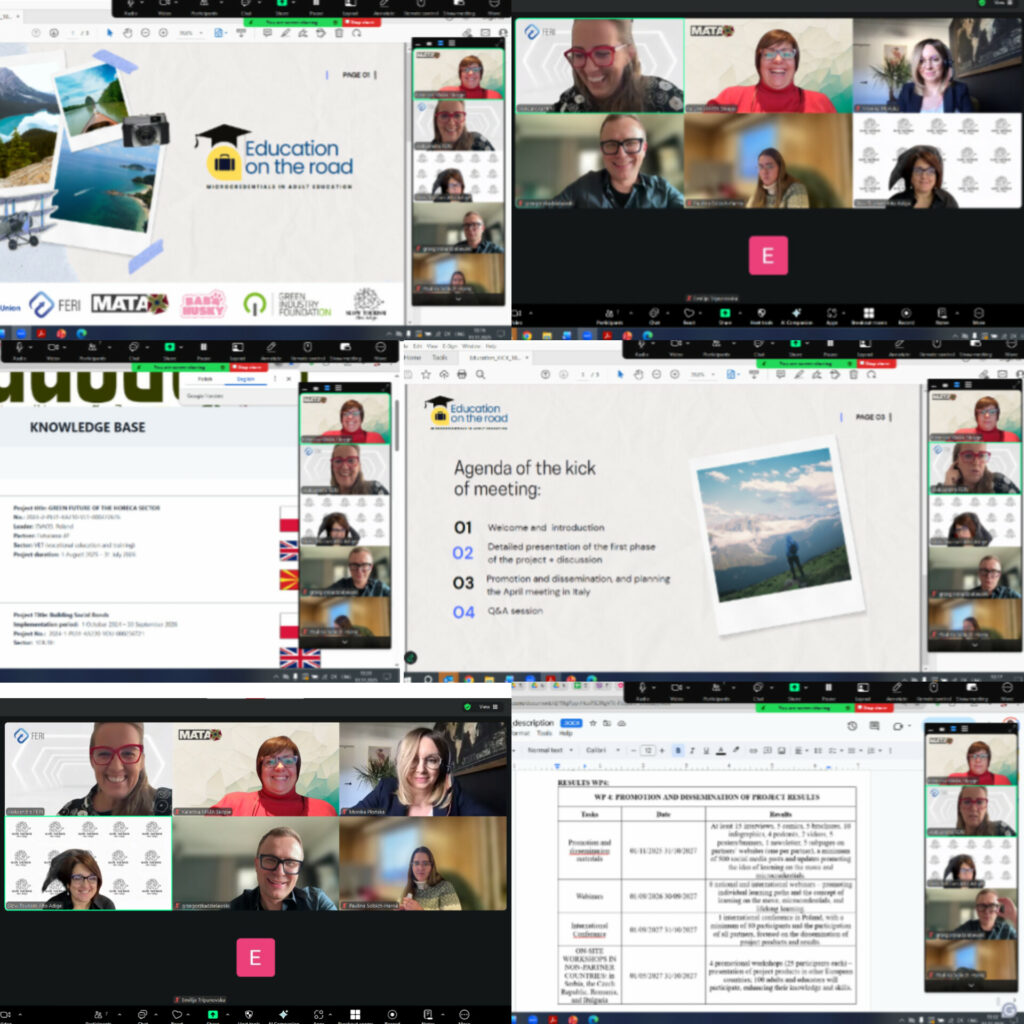Viewport: 1024px width, 1024px height.
Task: Click the font size 12 field in Google Docs
Action: pyautogui.click(x=648, y=750)
